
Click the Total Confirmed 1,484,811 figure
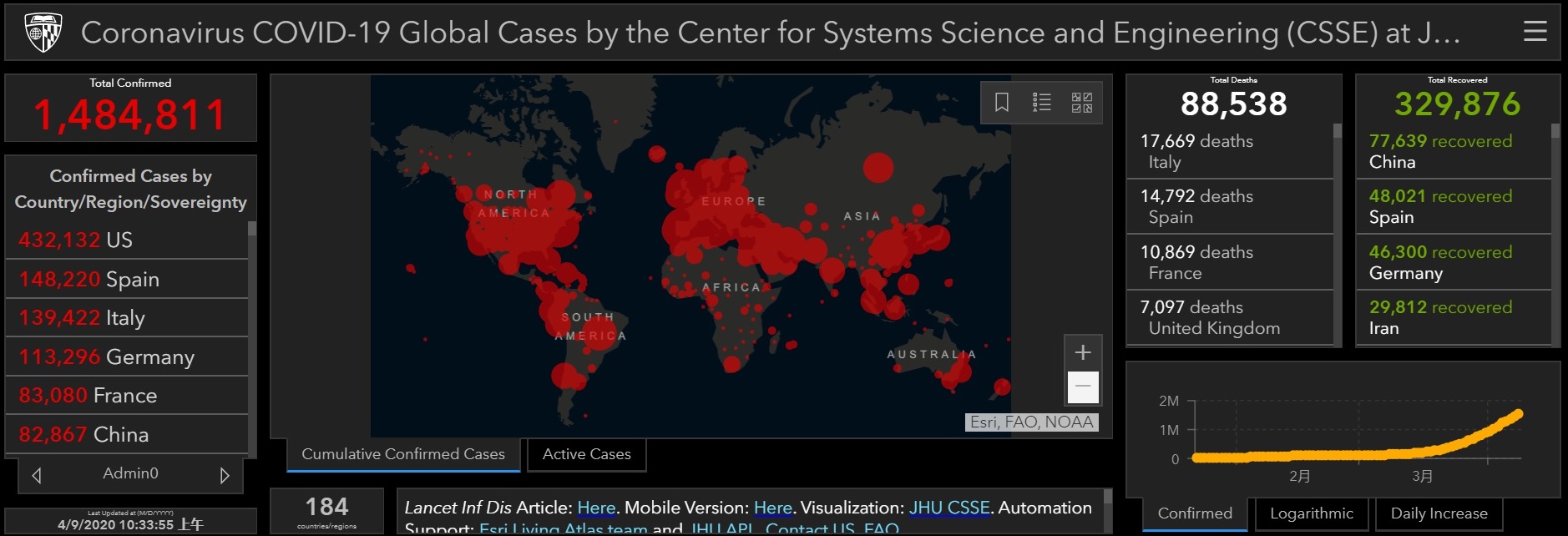130,115
